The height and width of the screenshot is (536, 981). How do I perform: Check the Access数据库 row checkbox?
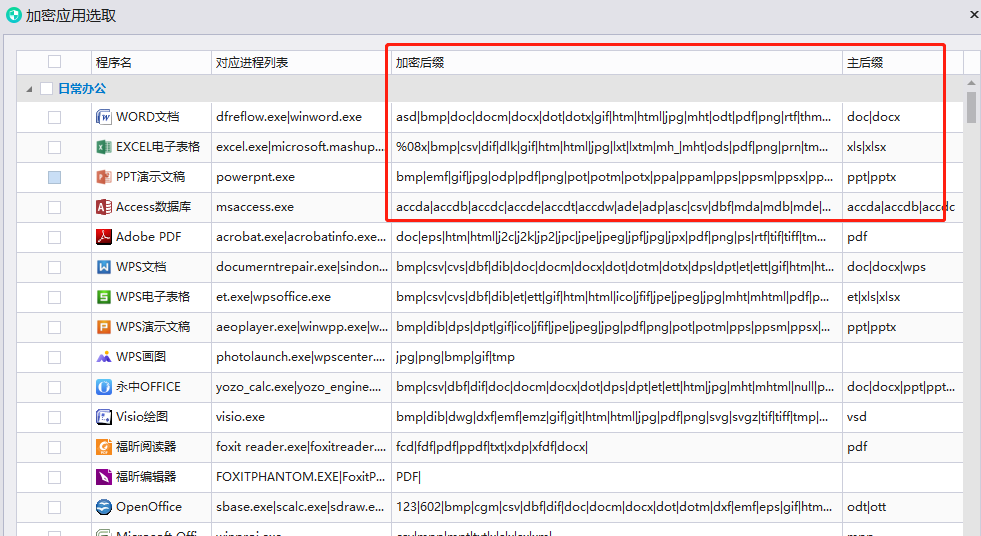[x=54, y=207]
